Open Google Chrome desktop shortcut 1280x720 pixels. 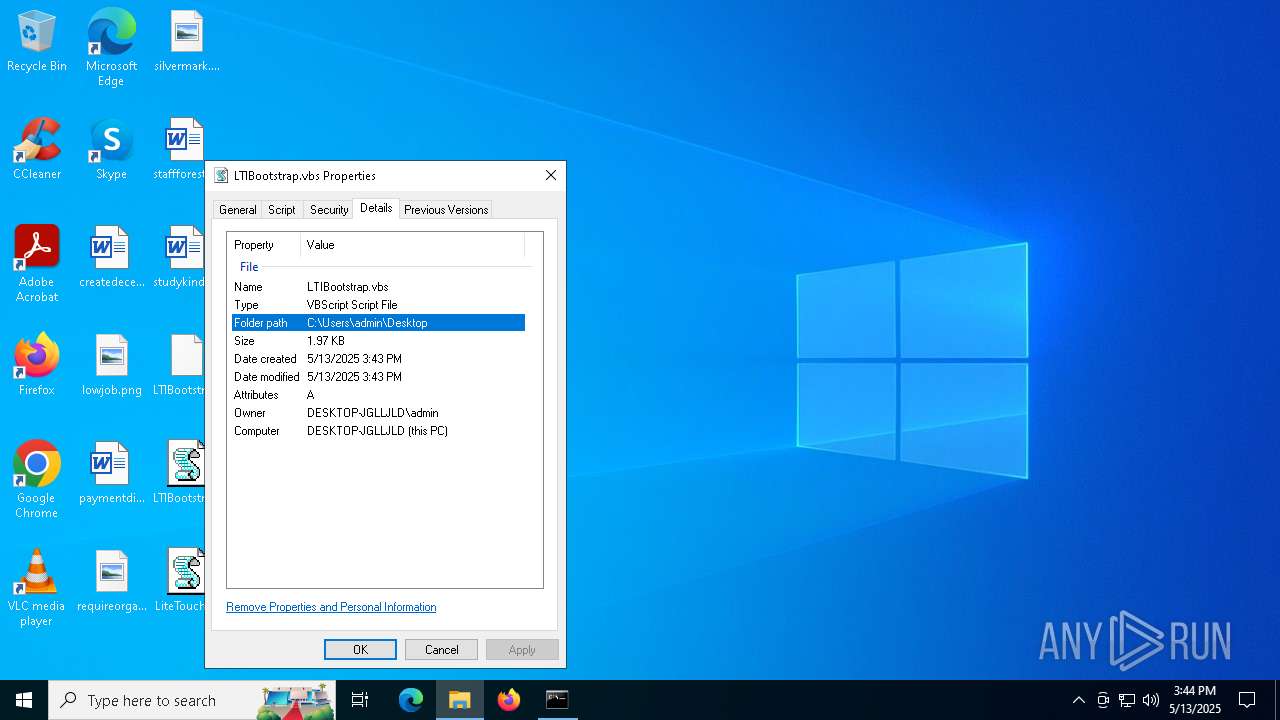37,480
